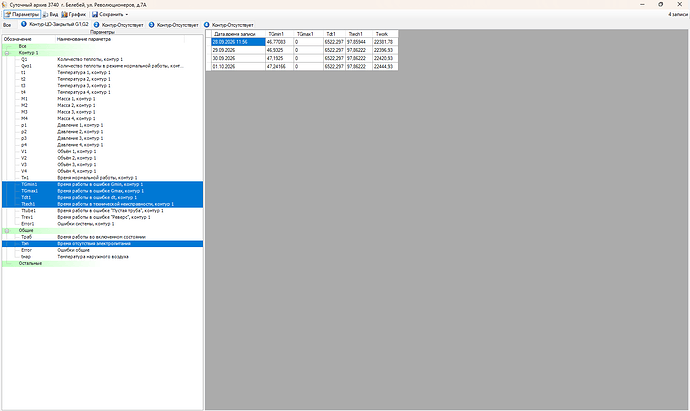
Task: Select the Все row in the parameter tree
Action: 102,46
